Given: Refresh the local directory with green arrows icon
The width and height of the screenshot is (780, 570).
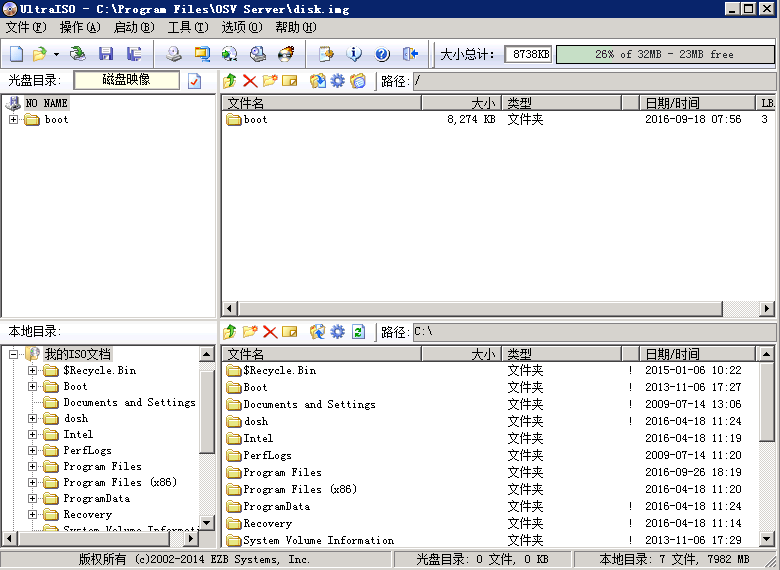Looking at the screenshot, I should coord(358,331).
